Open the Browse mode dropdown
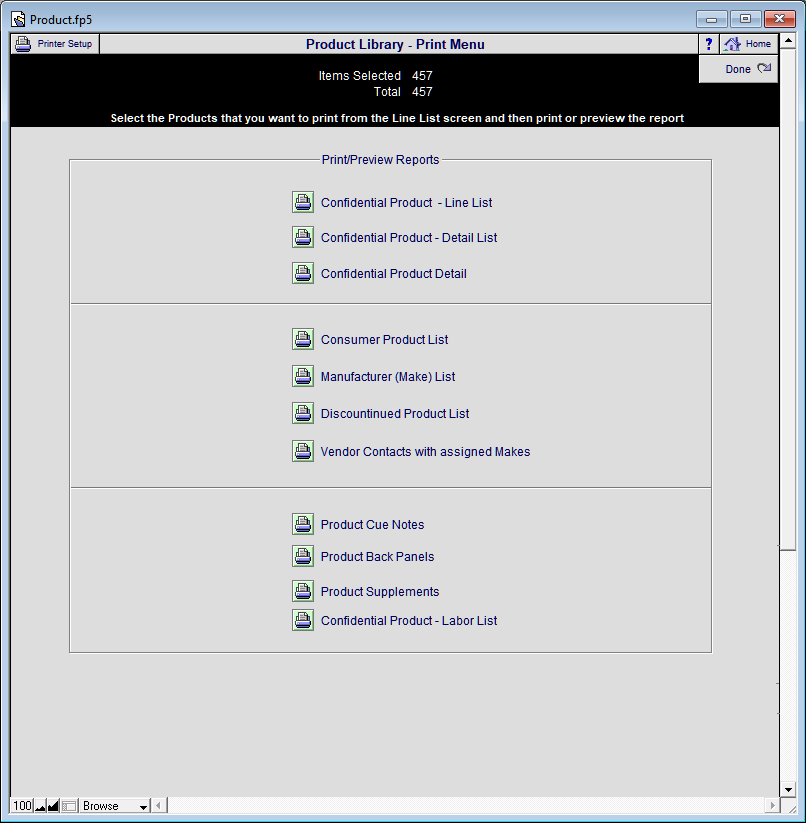 click(114, 806)
